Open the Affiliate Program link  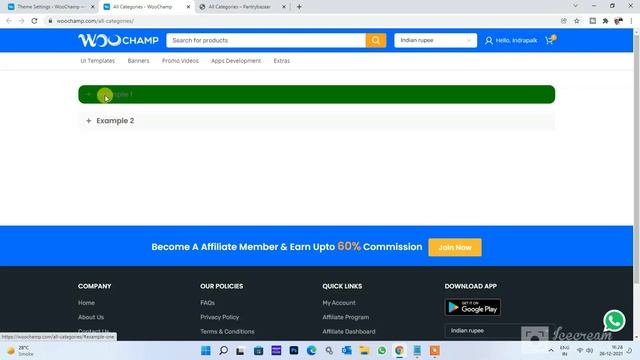click(x=346, y=317)
